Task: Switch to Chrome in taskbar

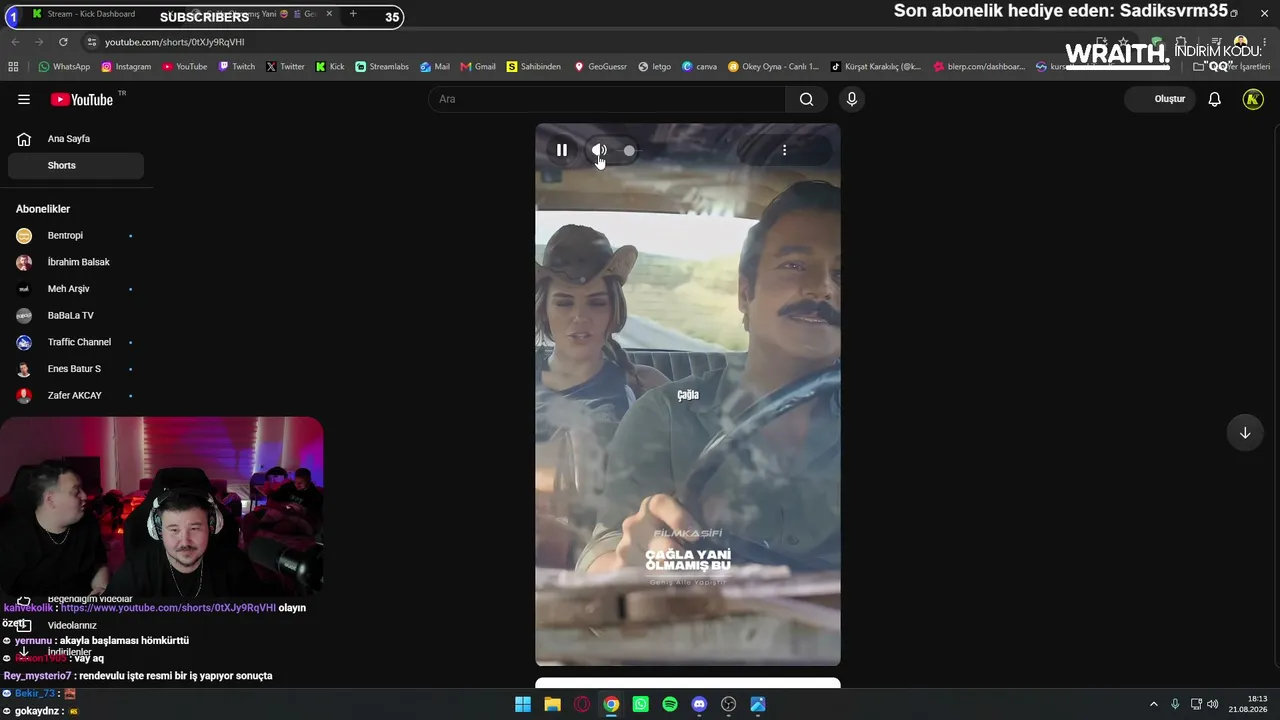Action: (x=611, y=704)
